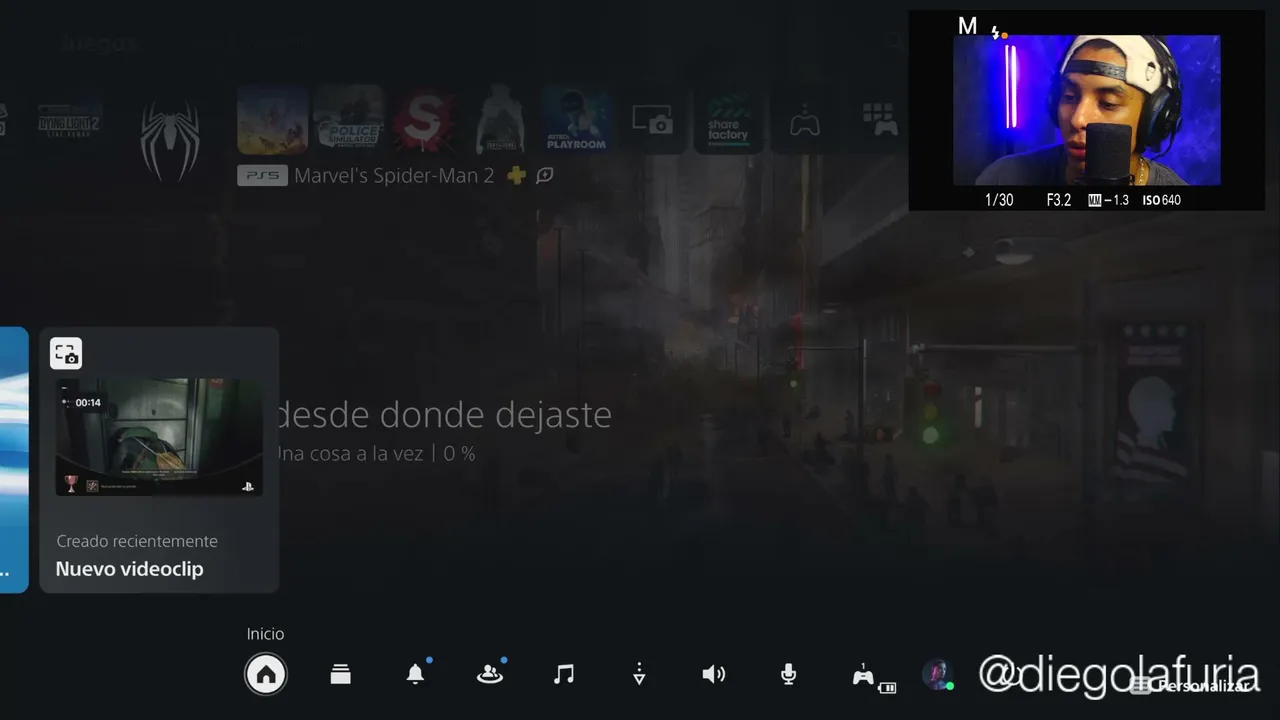Click the Creado recientemente text

(x=137, y=541)
